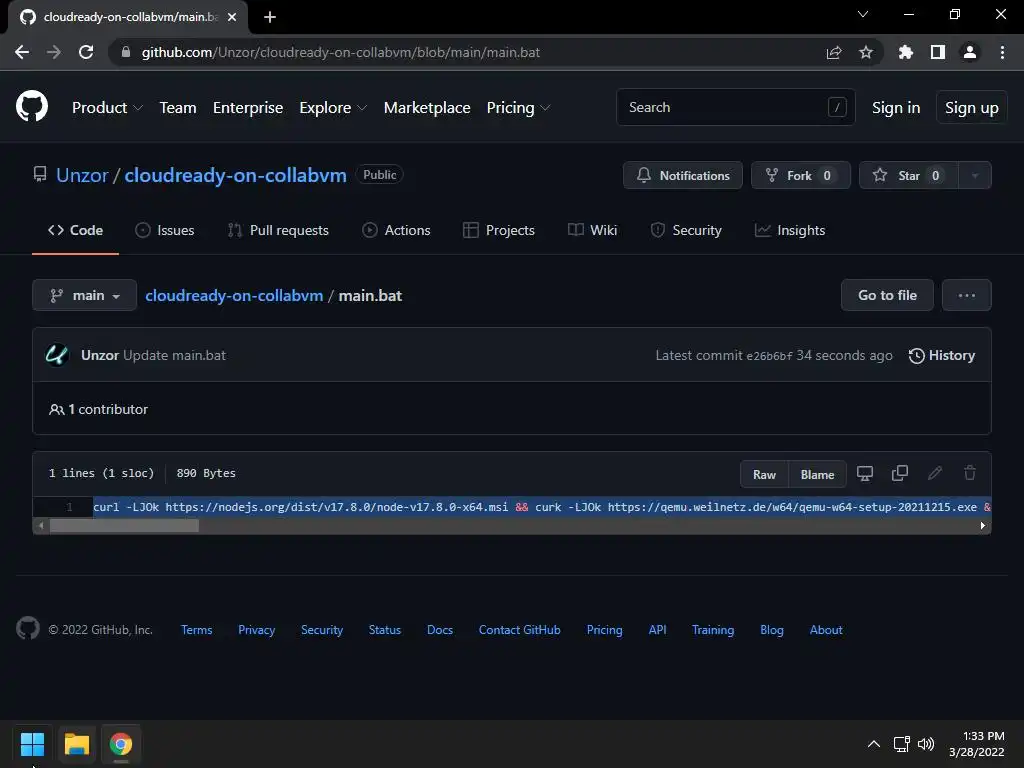Open Chrome three-dot menu

pyautogui.click(x=1002, y=52)
